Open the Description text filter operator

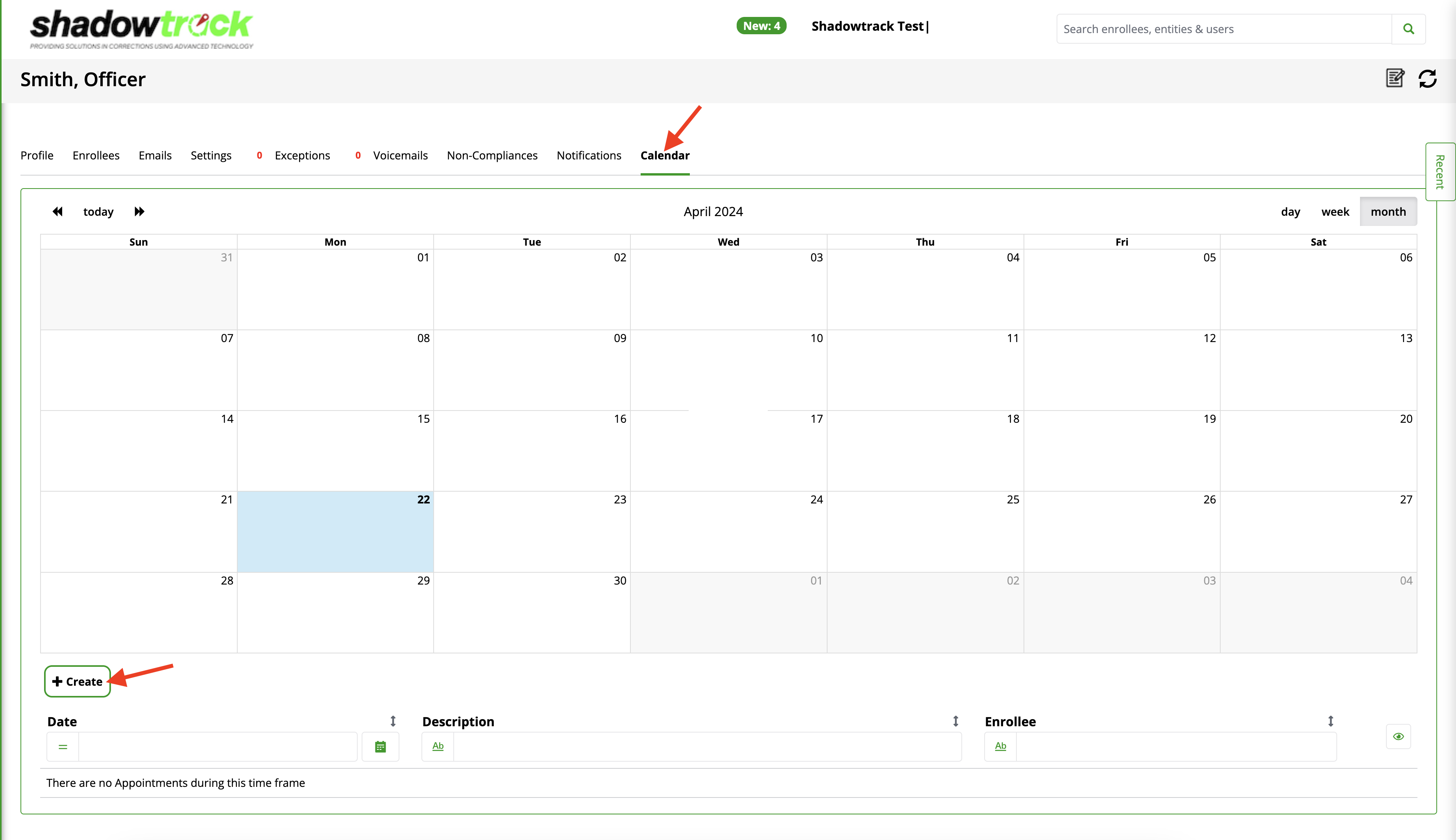(438, 747)
